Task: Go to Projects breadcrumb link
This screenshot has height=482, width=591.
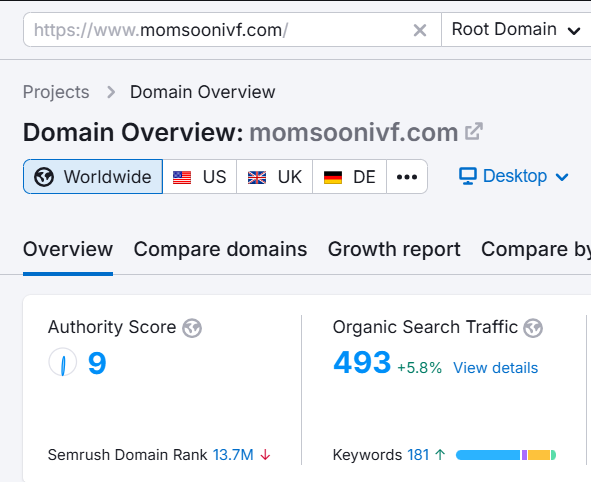Action: (56, 92)
